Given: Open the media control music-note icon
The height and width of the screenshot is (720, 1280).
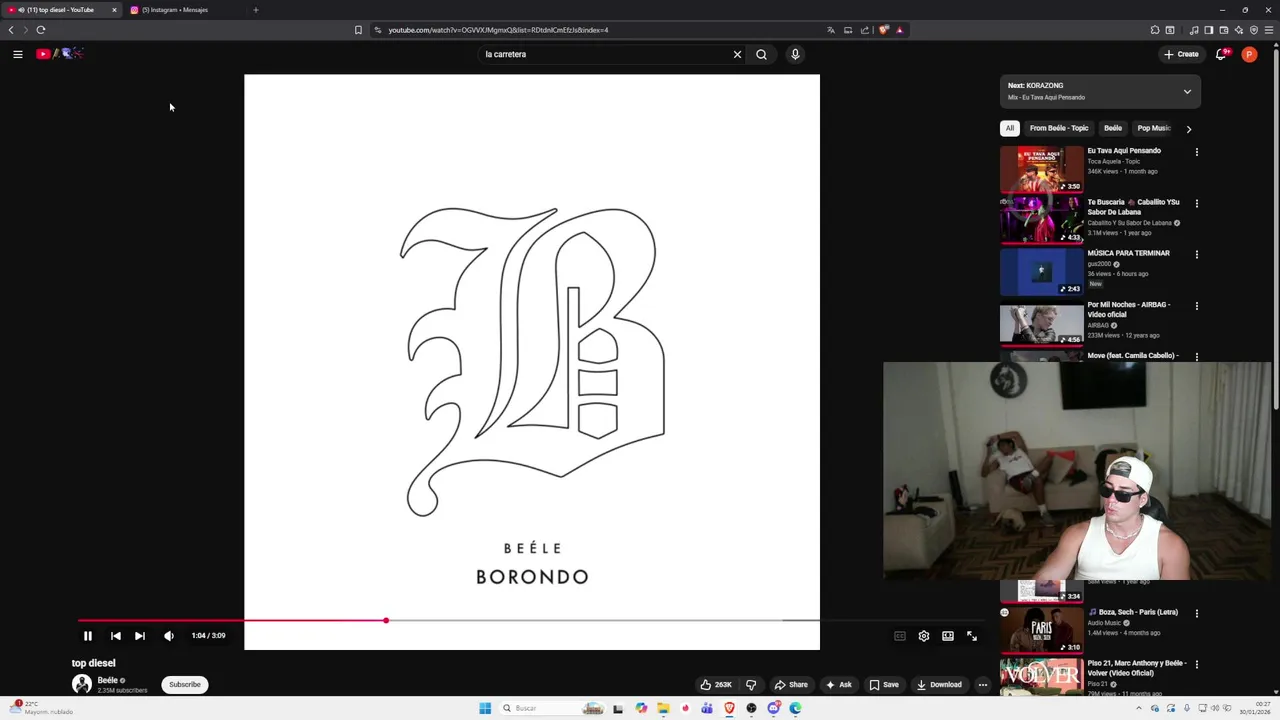Looking at the screenshot, I should pyautogui.click(x=1193, y=30).
